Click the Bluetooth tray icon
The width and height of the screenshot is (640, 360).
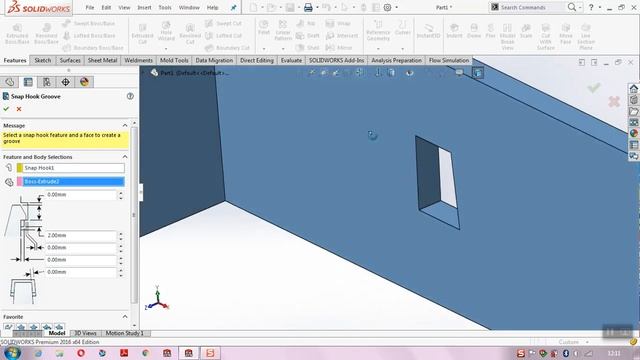click(566, 353)
